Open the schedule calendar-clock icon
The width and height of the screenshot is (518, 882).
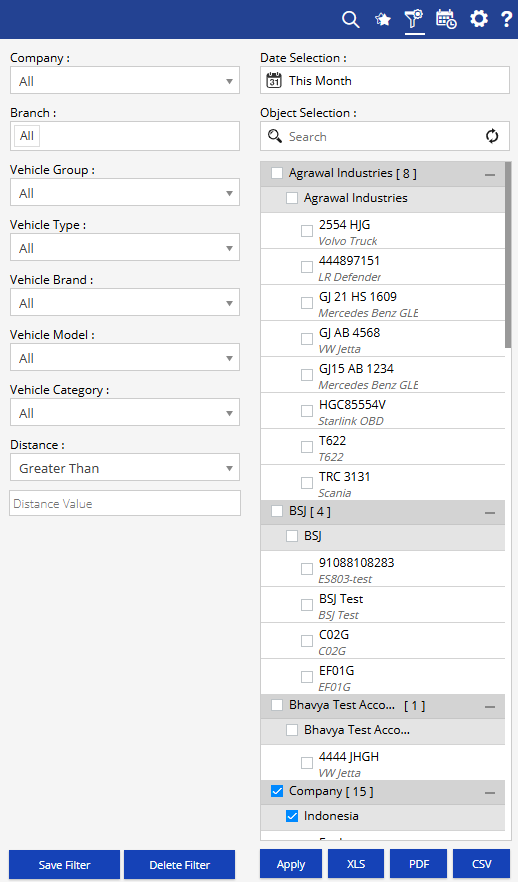tap(446, 19)
